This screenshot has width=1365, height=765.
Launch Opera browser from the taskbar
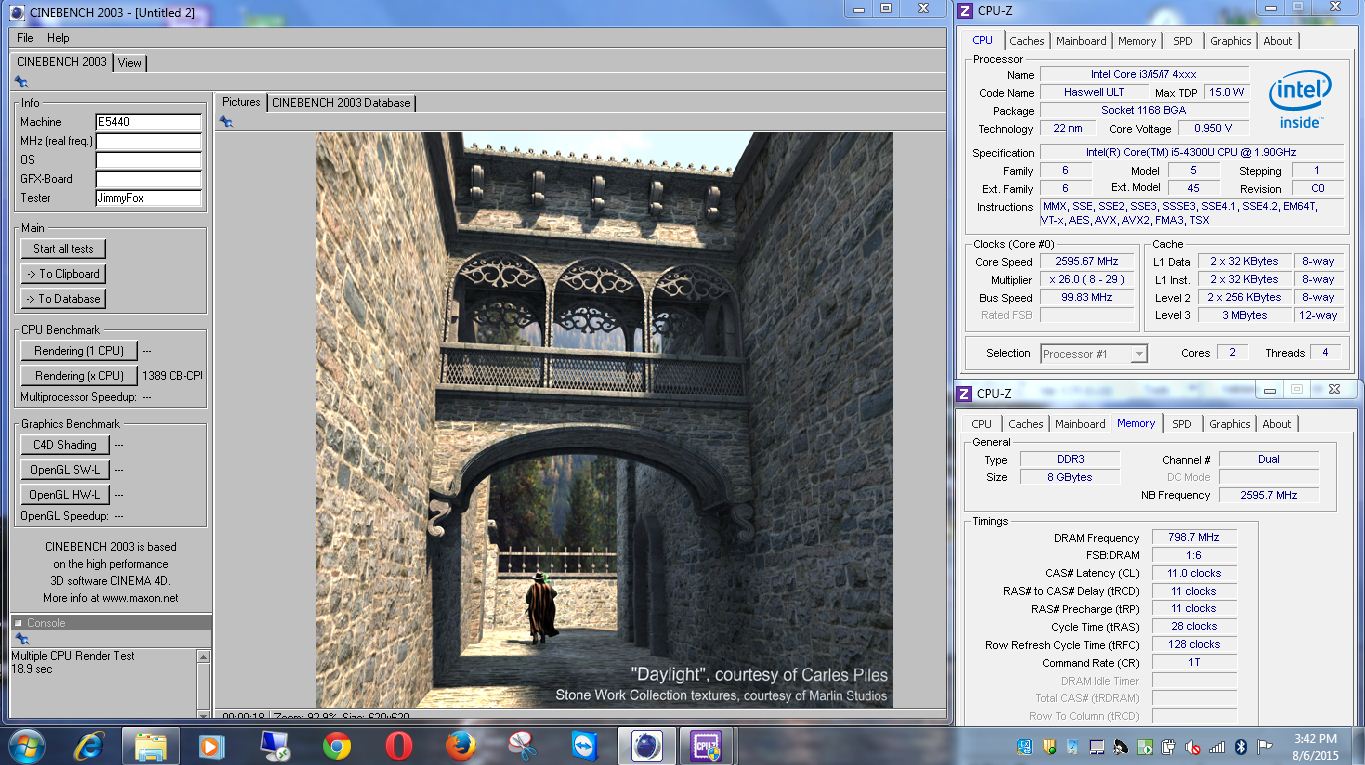(398, 746)
